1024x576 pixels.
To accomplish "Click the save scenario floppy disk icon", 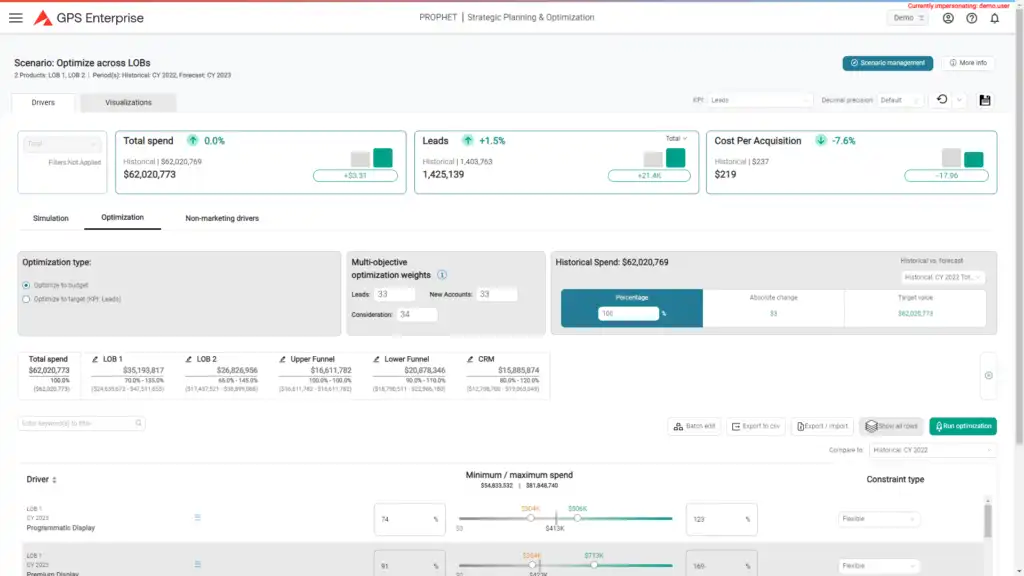I will pyautogui.click(x=985, y=100).
